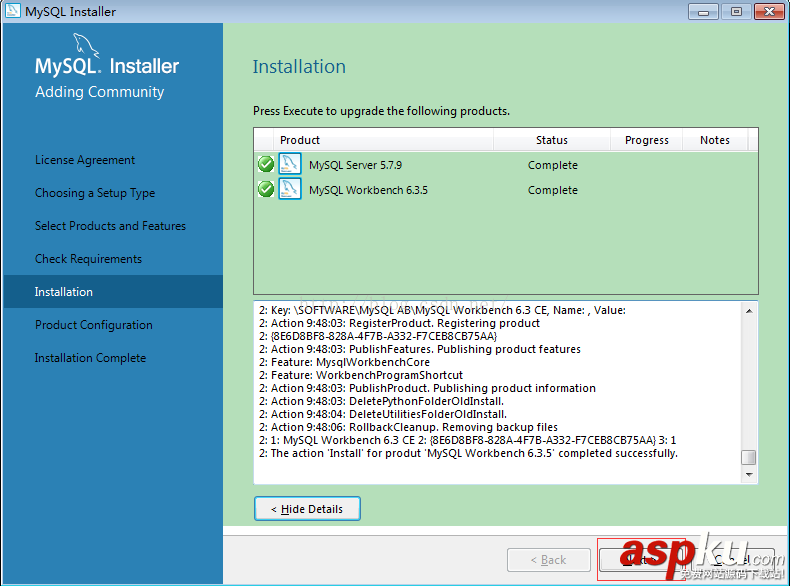Click the Installation page heading
Viewport: 790px width, 586px height.
[299, 67]
